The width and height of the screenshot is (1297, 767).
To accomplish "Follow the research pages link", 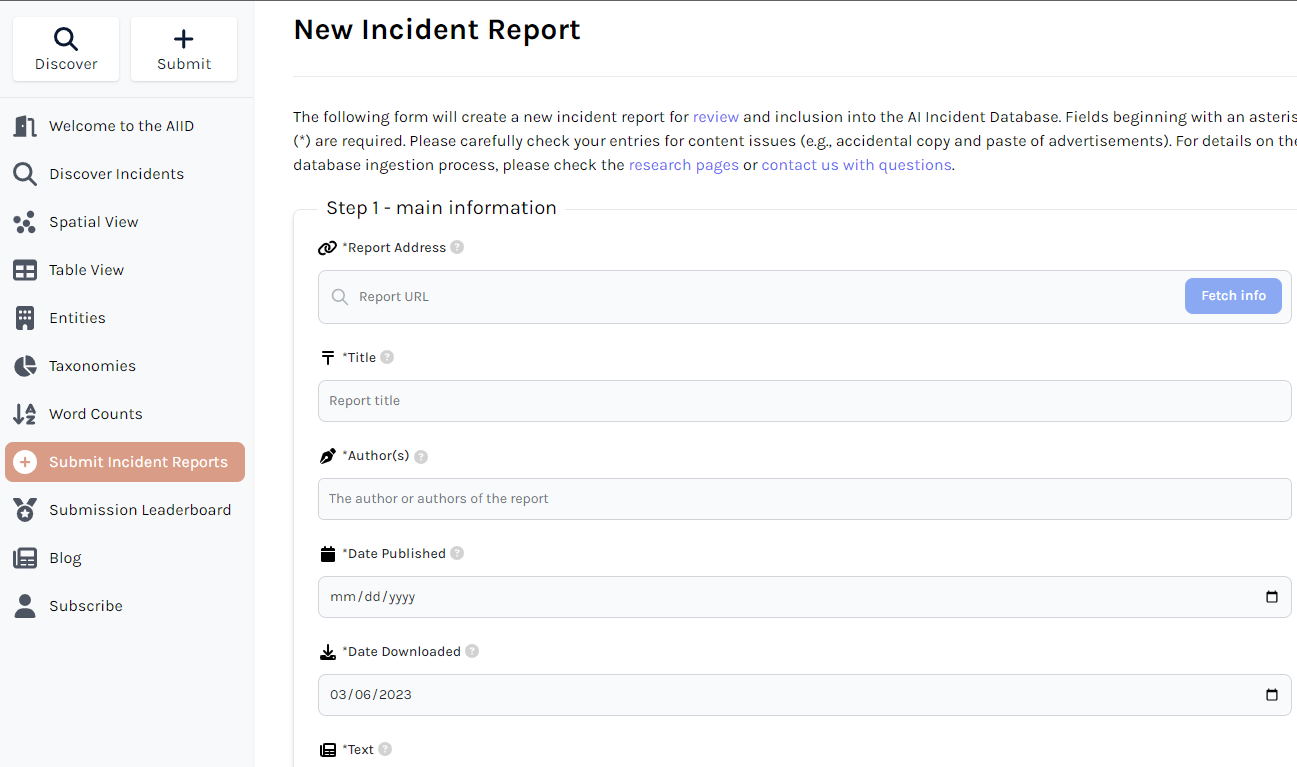I will (x=684, y=165).
